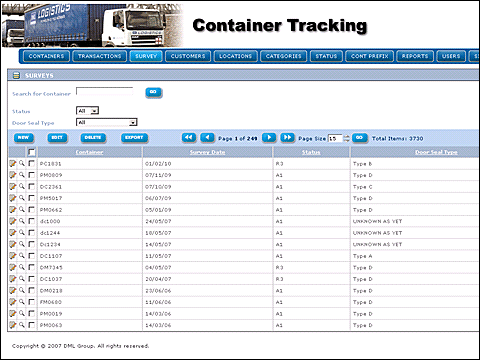This screenshot has height=360, width=480.
Task: Click the edit pencil icon for dc1000
Action: pos(13,221)
